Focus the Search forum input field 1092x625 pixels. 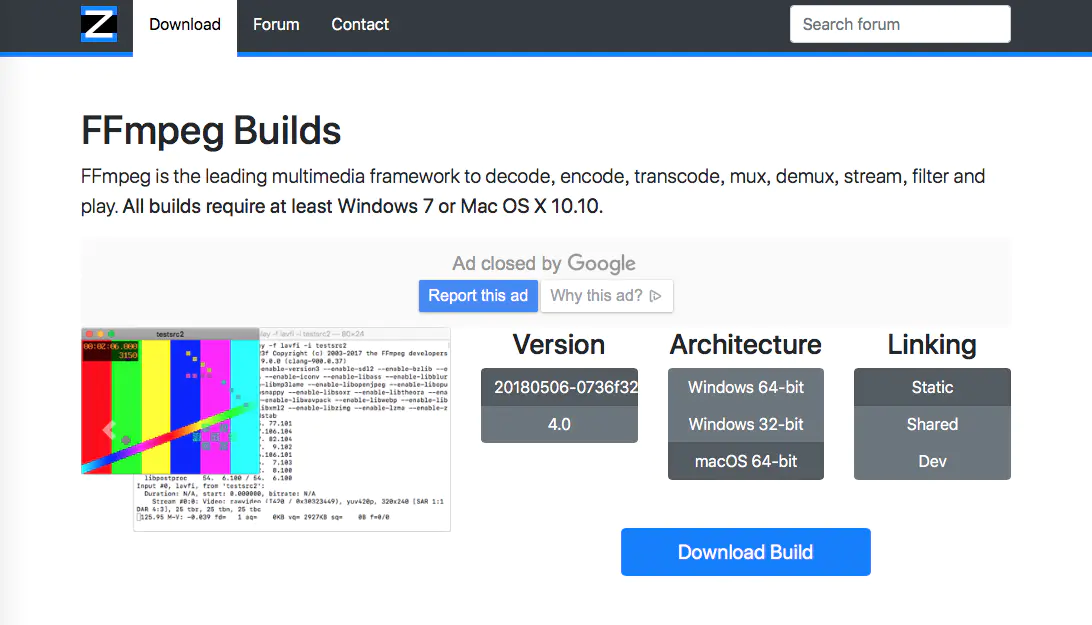coord(900,24)
